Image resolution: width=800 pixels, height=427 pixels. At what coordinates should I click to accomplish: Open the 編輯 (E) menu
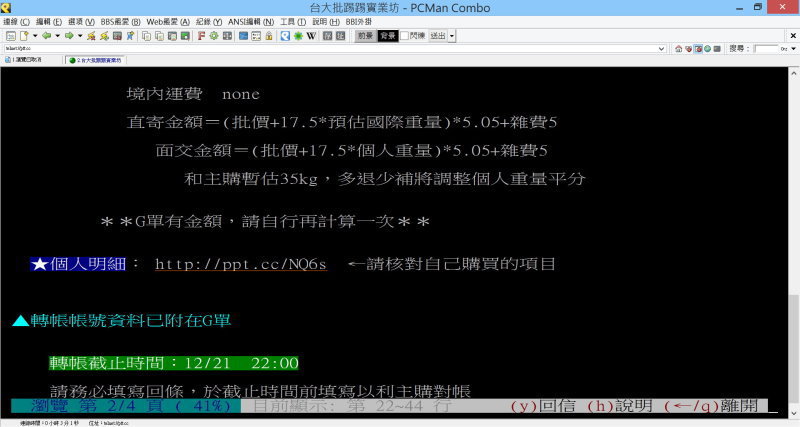pyautogui.click(x=49, y=22)
